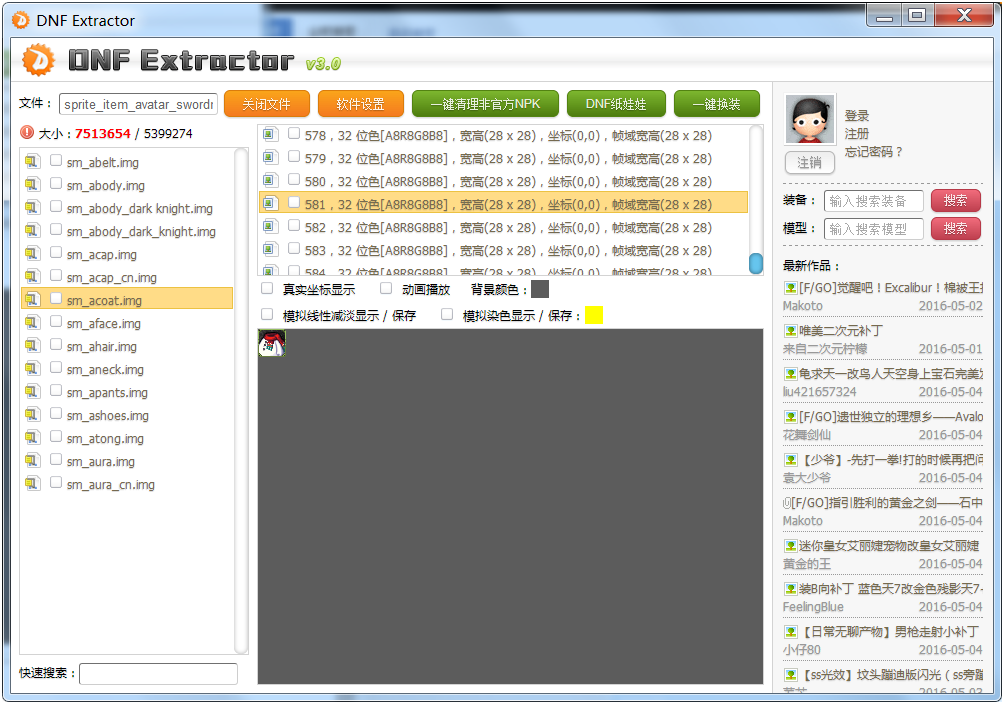The image size is (1002, 702).
Task: Click the red warning icon beside size
Action: tap(27, 132)
